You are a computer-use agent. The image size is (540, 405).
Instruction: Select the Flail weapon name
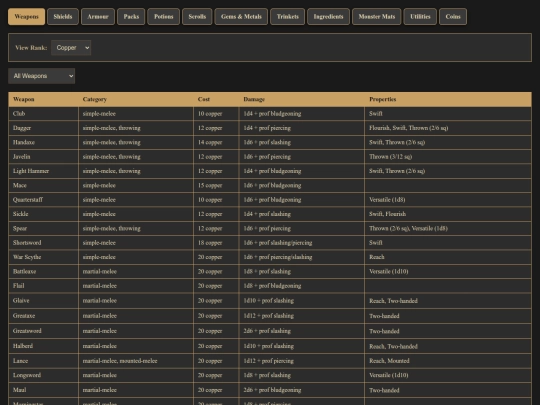19,286
